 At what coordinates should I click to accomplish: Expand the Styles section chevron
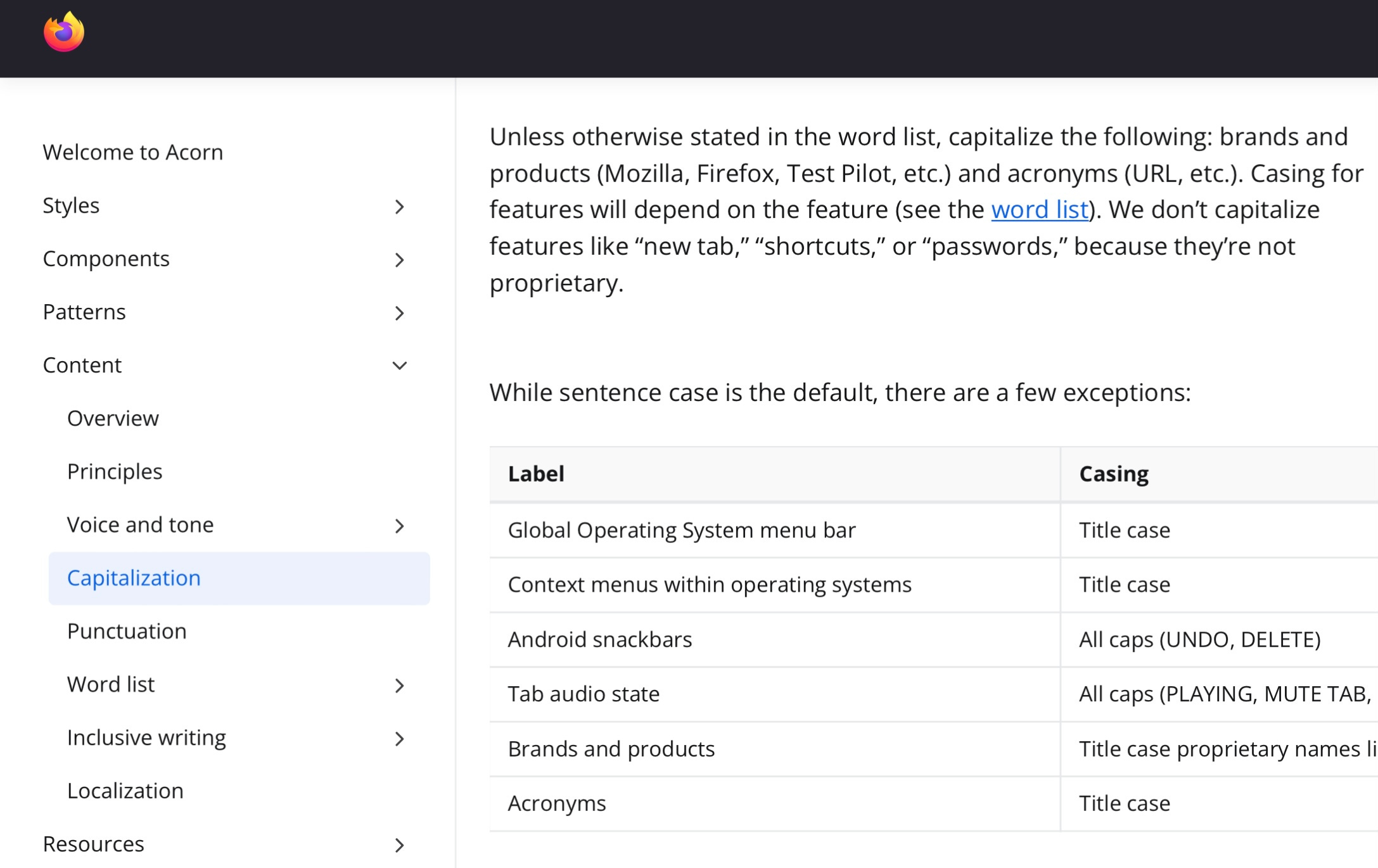(x=399, y=207)
